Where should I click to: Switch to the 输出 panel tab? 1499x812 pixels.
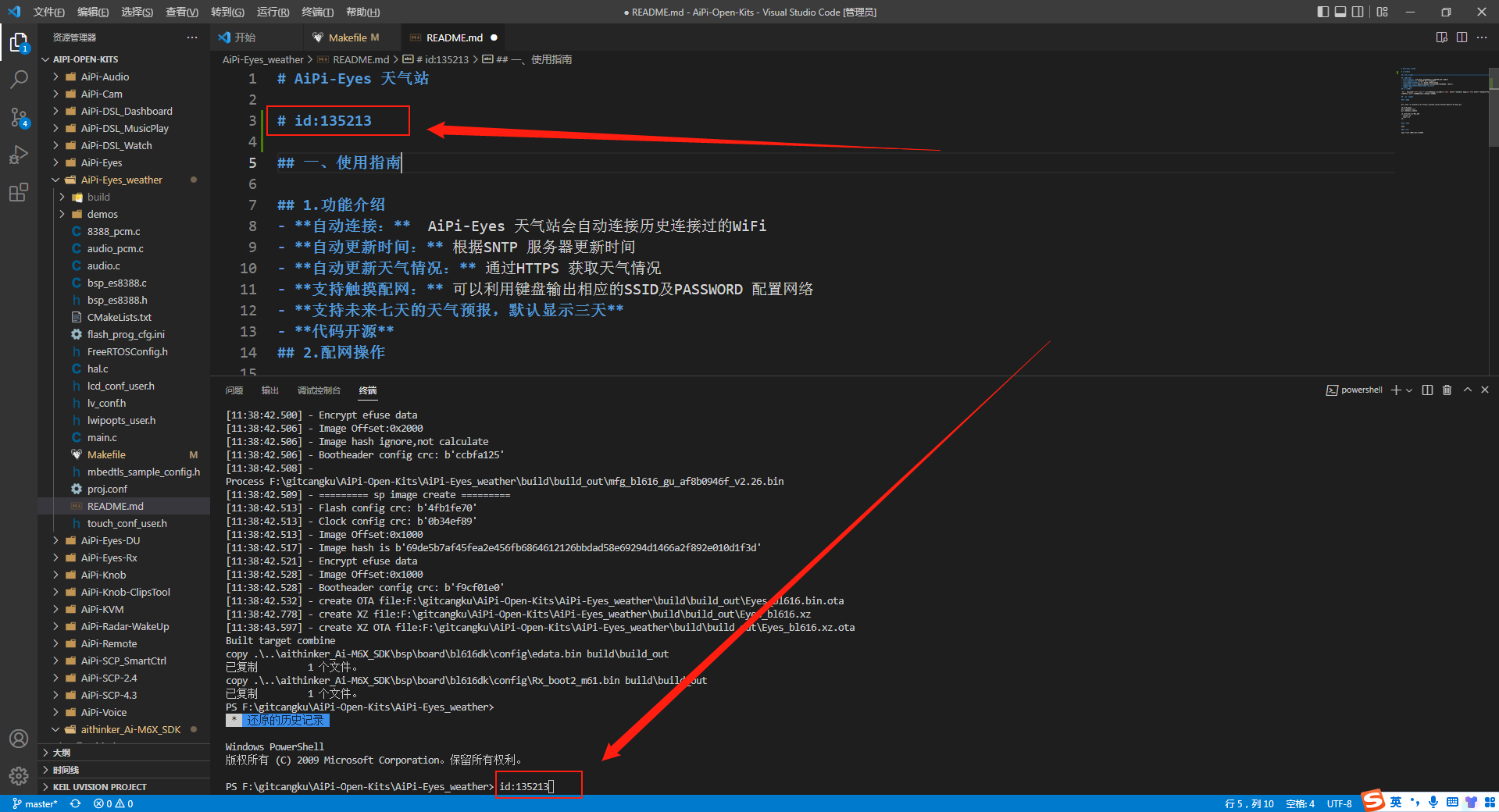click(x=270, y=390)
